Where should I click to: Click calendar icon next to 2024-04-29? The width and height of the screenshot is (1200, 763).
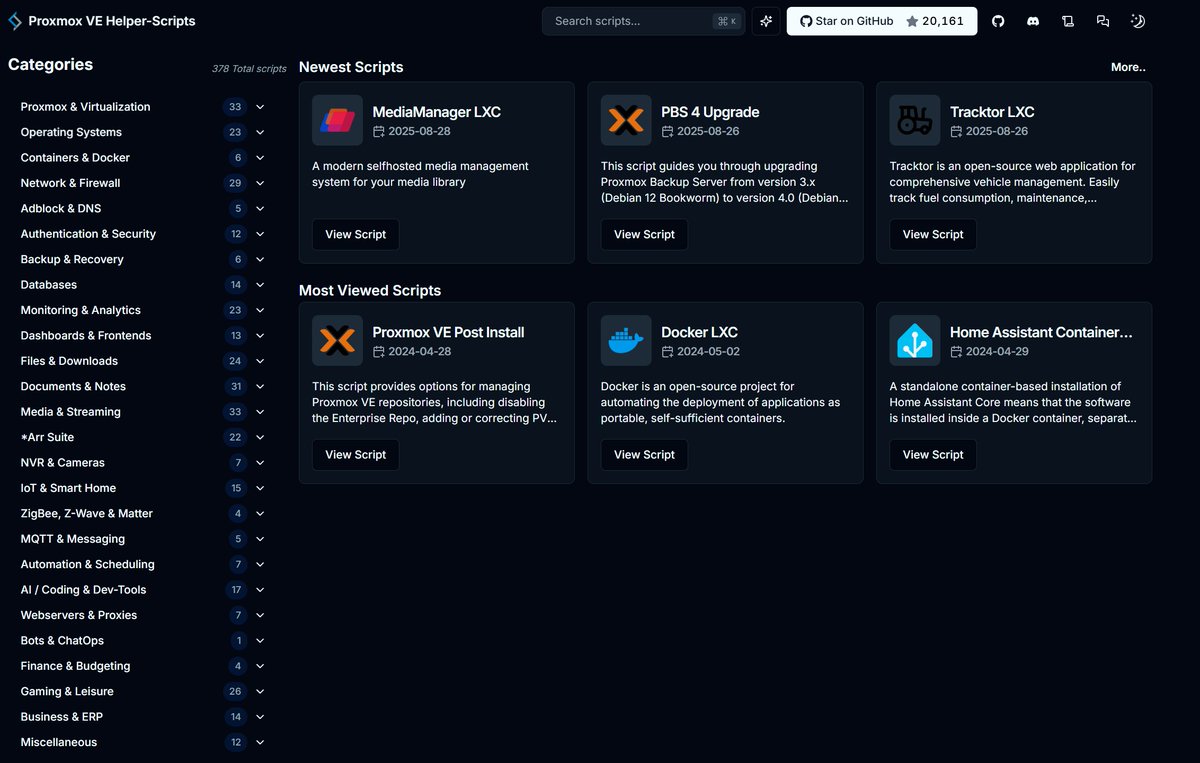[957, 352]
